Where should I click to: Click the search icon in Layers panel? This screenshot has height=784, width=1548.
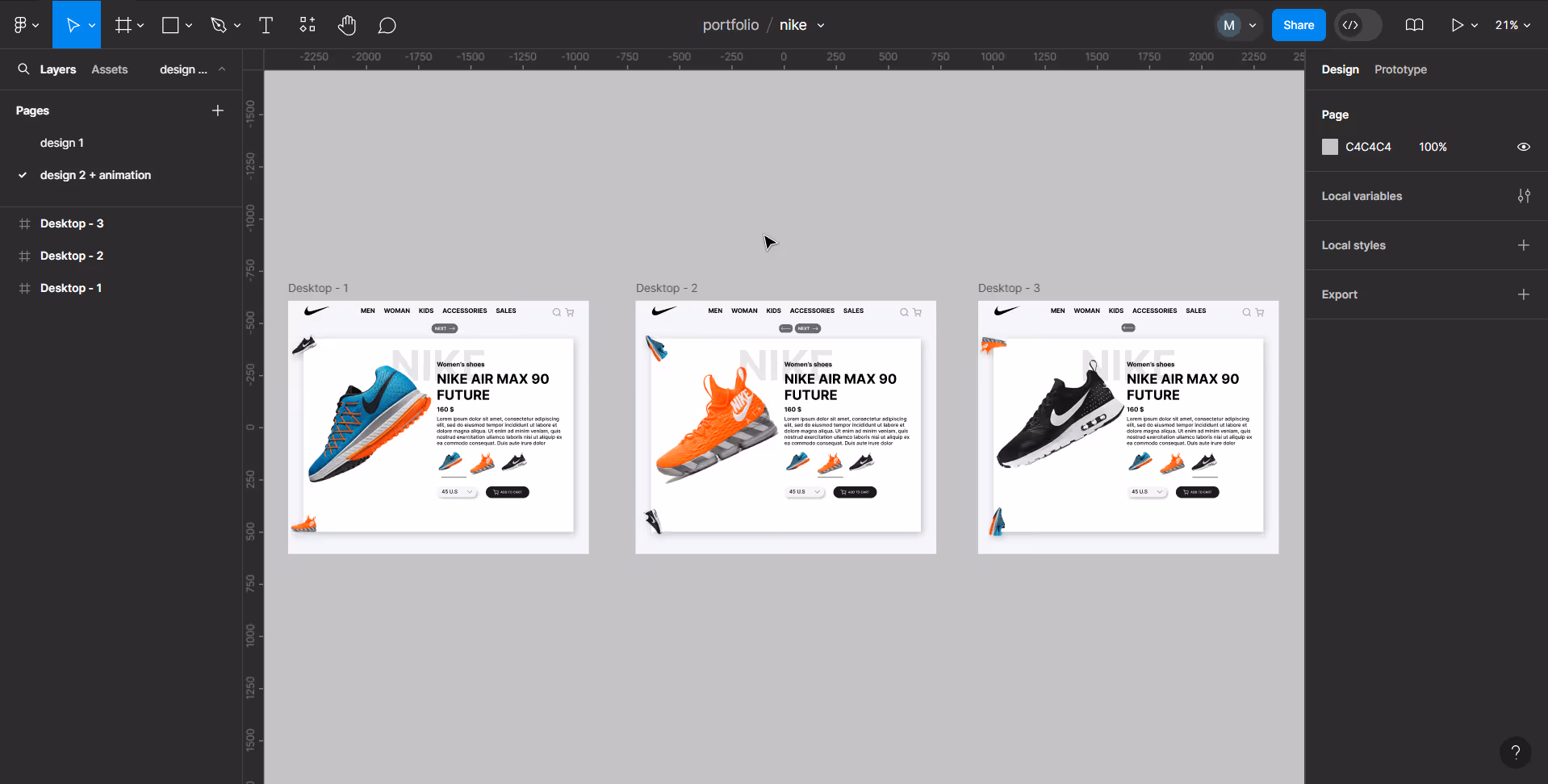click(23, 69)
